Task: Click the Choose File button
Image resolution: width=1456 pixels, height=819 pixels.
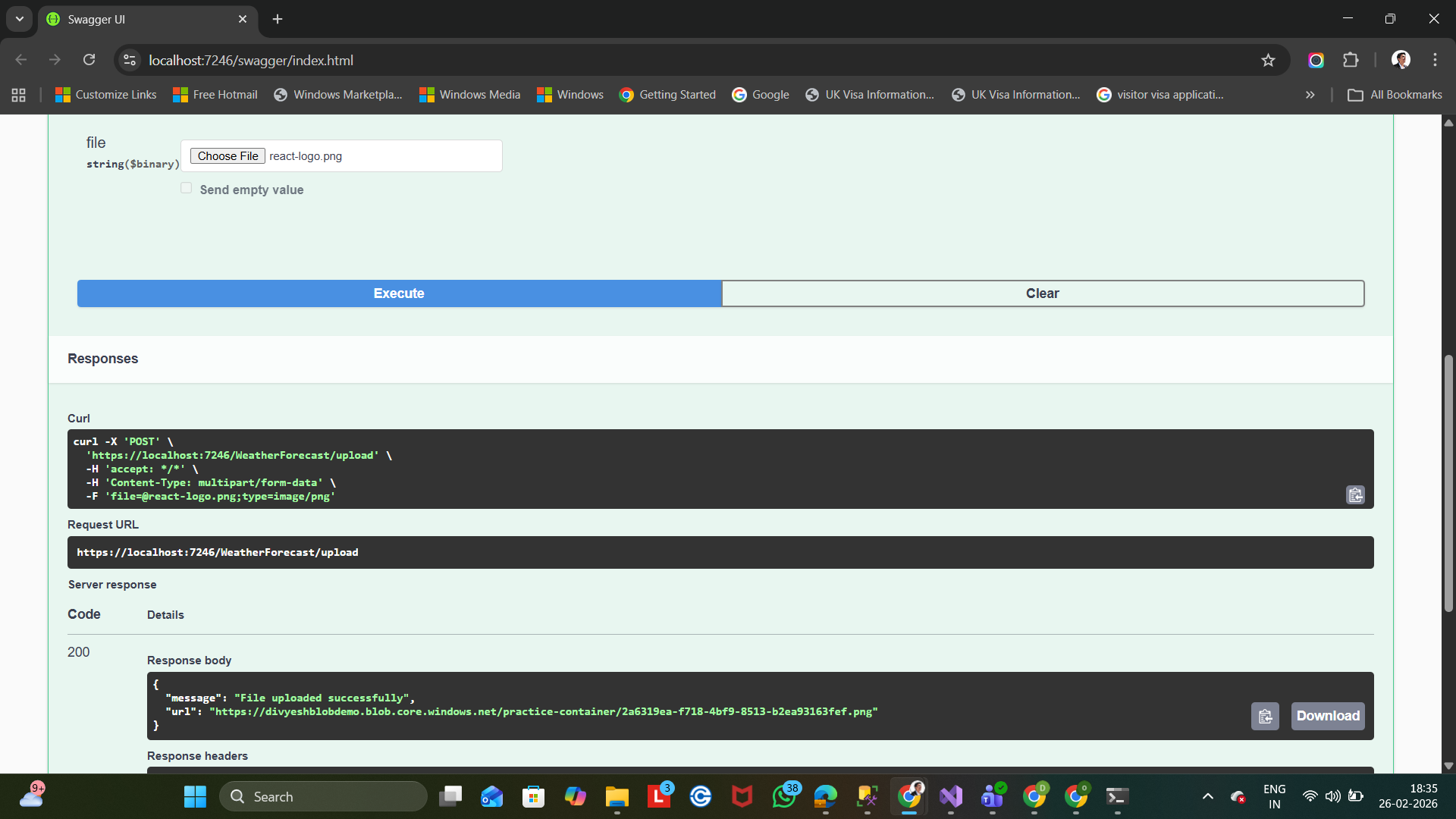Action: click(x=227, y=156)
